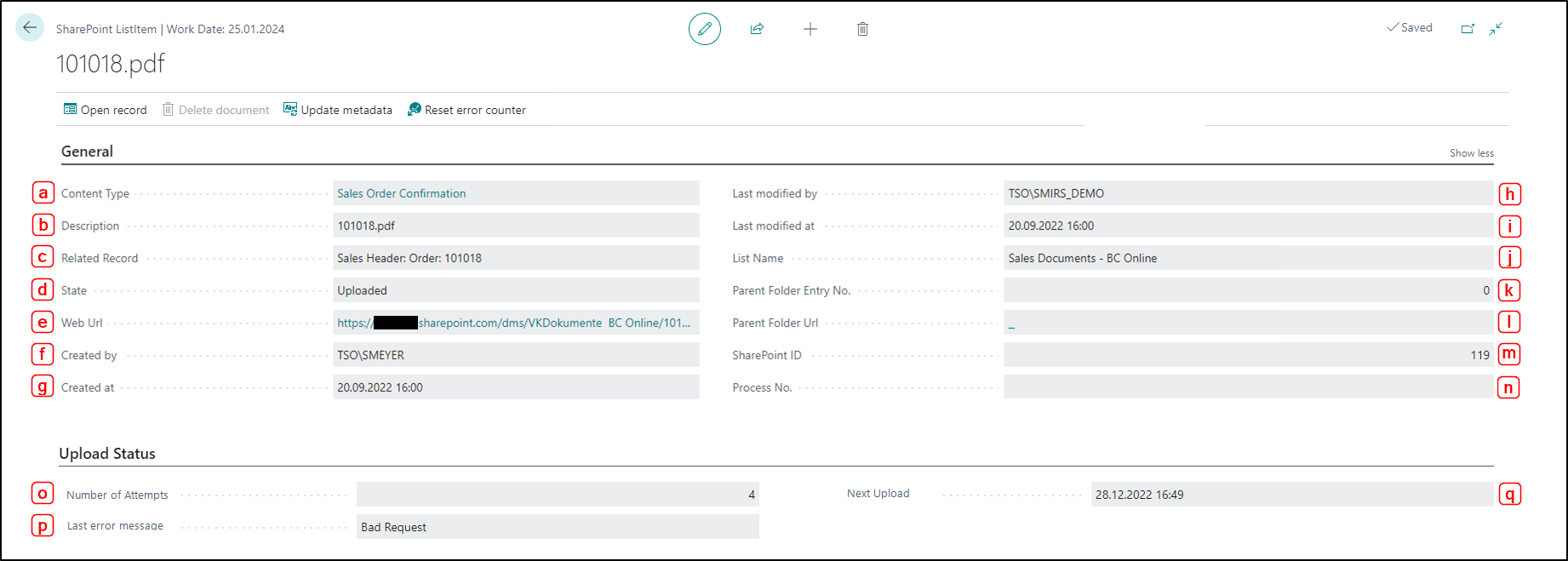1568x561 pixels.
Task: Click the Related Record field
Action: 517,258
